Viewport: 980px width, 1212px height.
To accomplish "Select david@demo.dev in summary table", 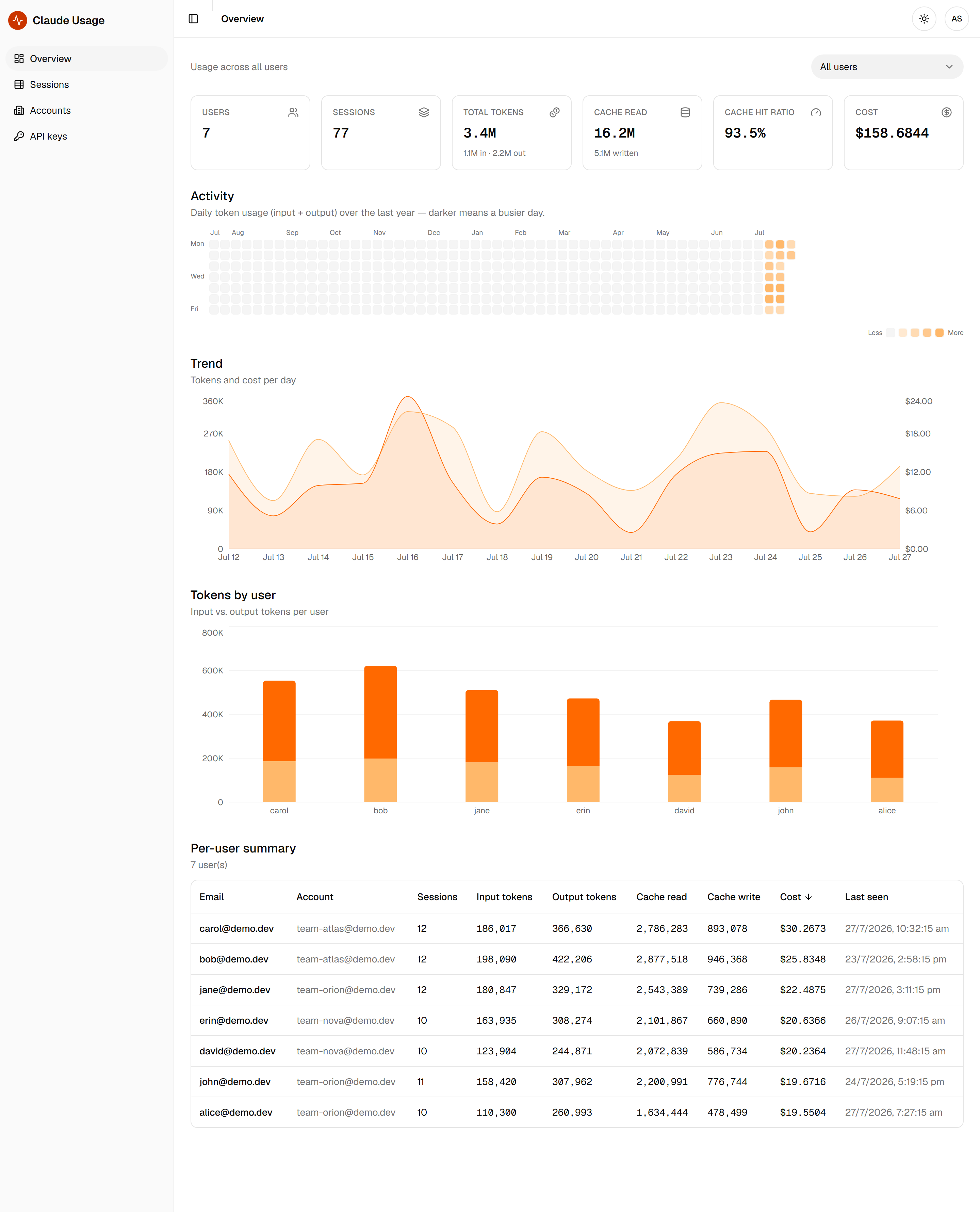I will click(237, 1051).
